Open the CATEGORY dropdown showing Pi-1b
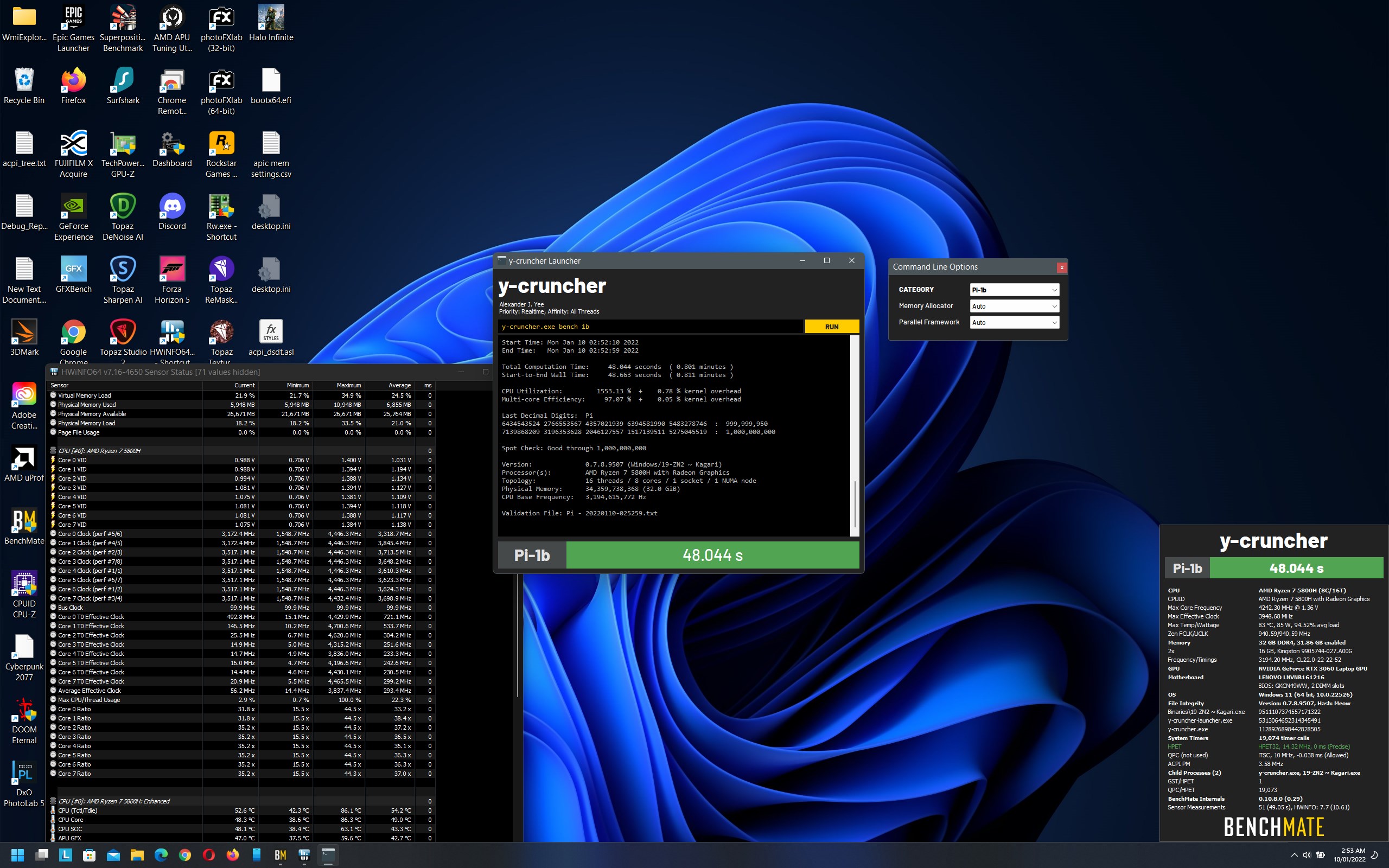The image size is (1389, 868). [1014, 290]
